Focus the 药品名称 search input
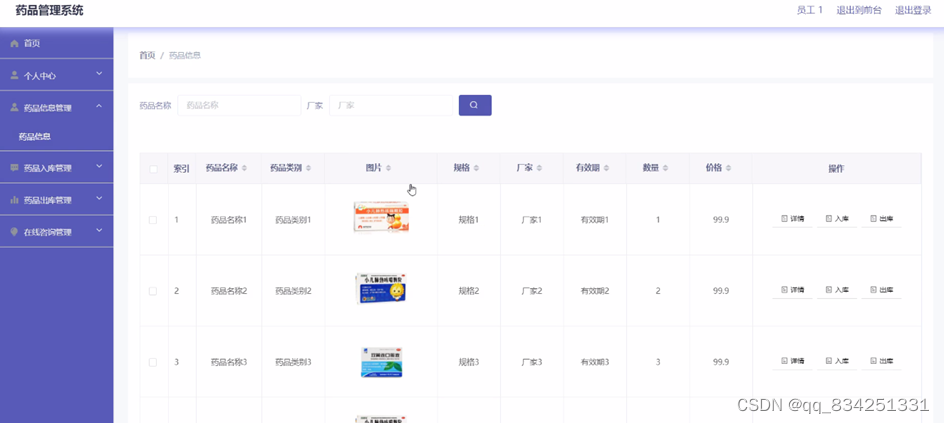The image size is (944, 423). coord(239,105)
